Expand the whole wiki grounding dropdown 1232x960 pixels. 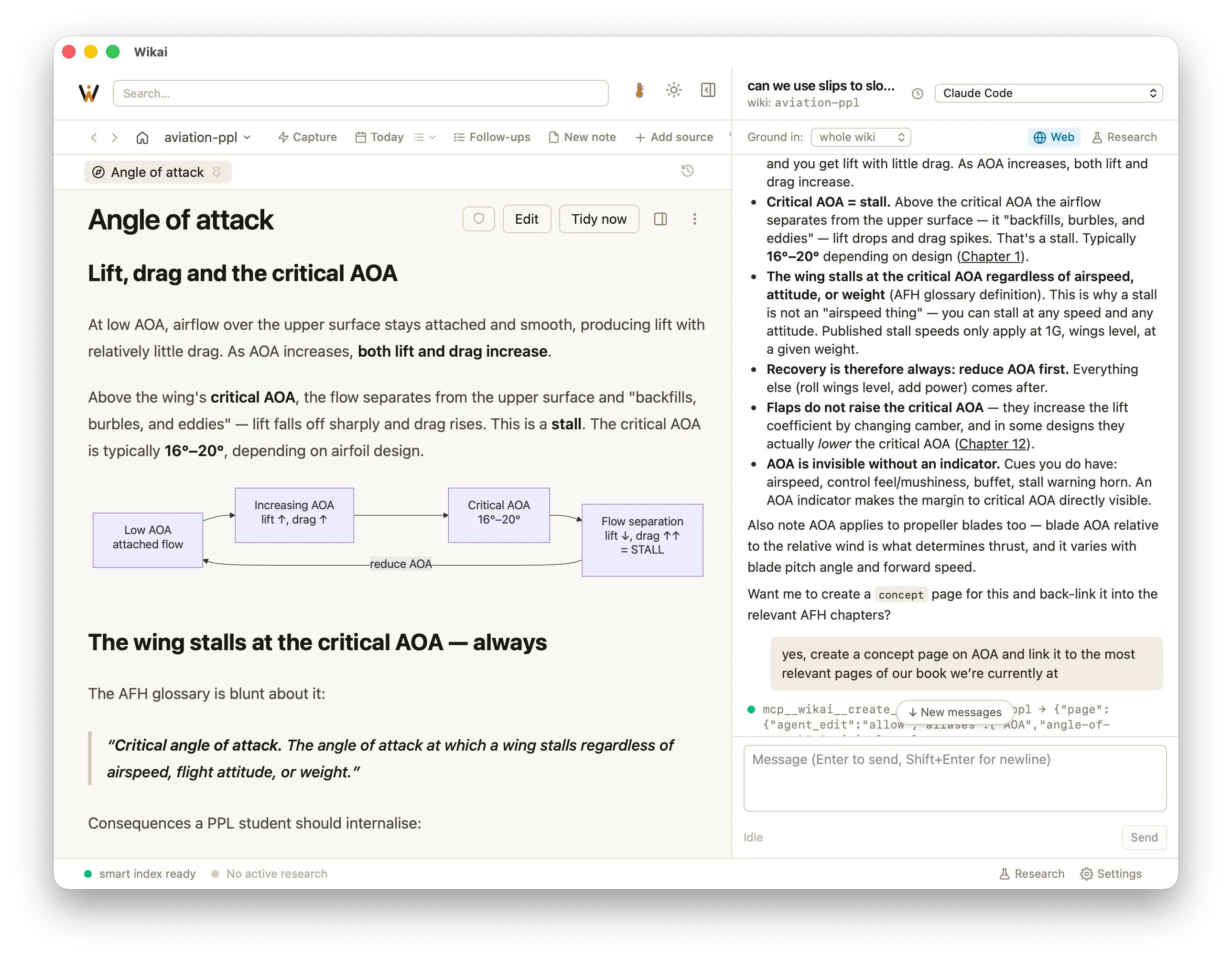tap(860, 137)
